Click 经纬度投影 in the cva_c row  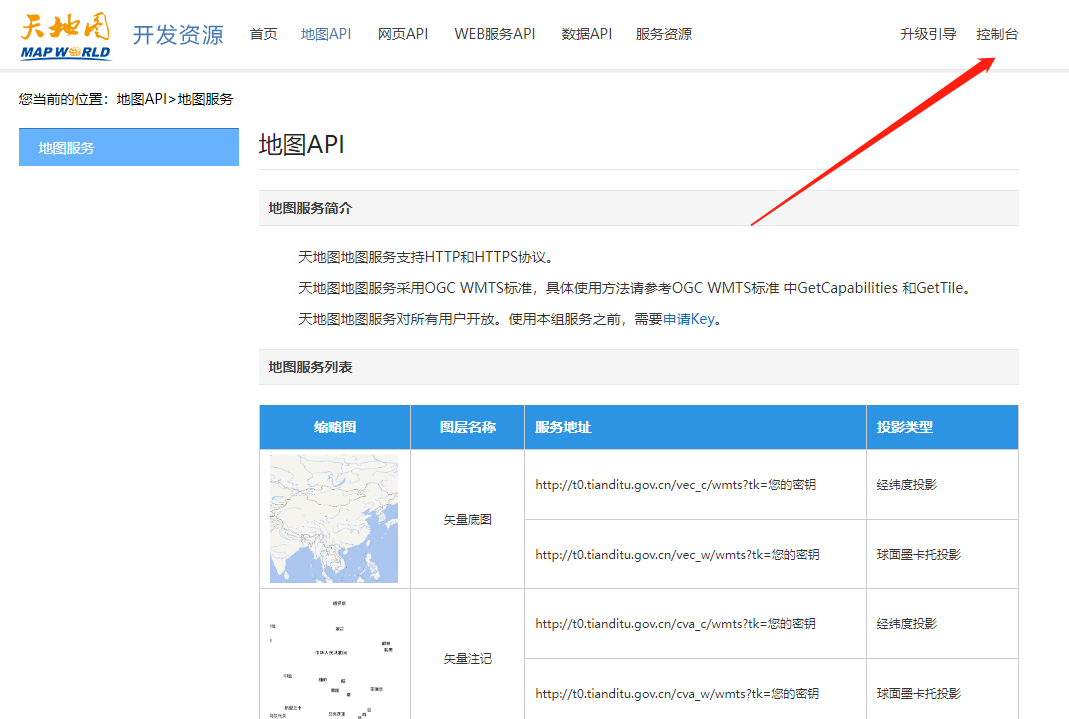tap(907, 624)
